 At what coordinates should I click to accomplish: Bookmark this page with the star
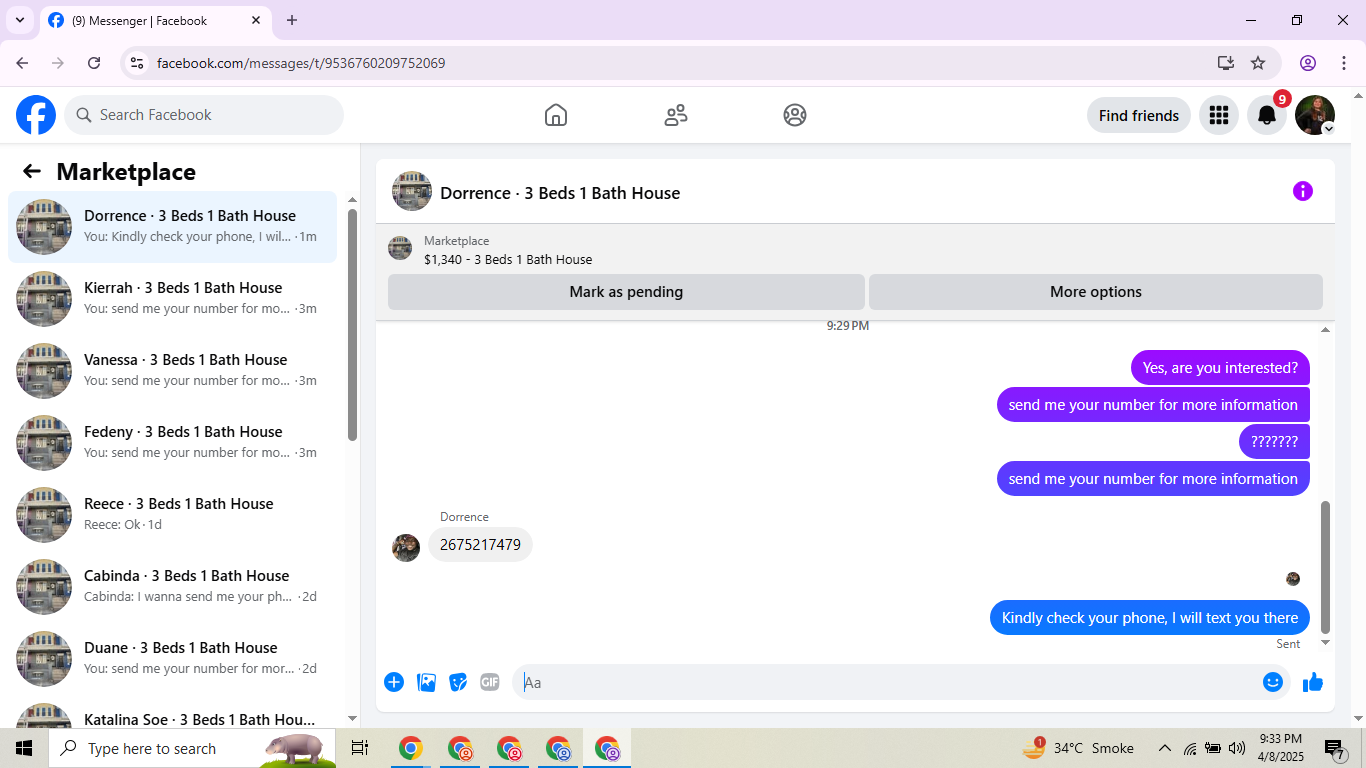pos(1258,63)
